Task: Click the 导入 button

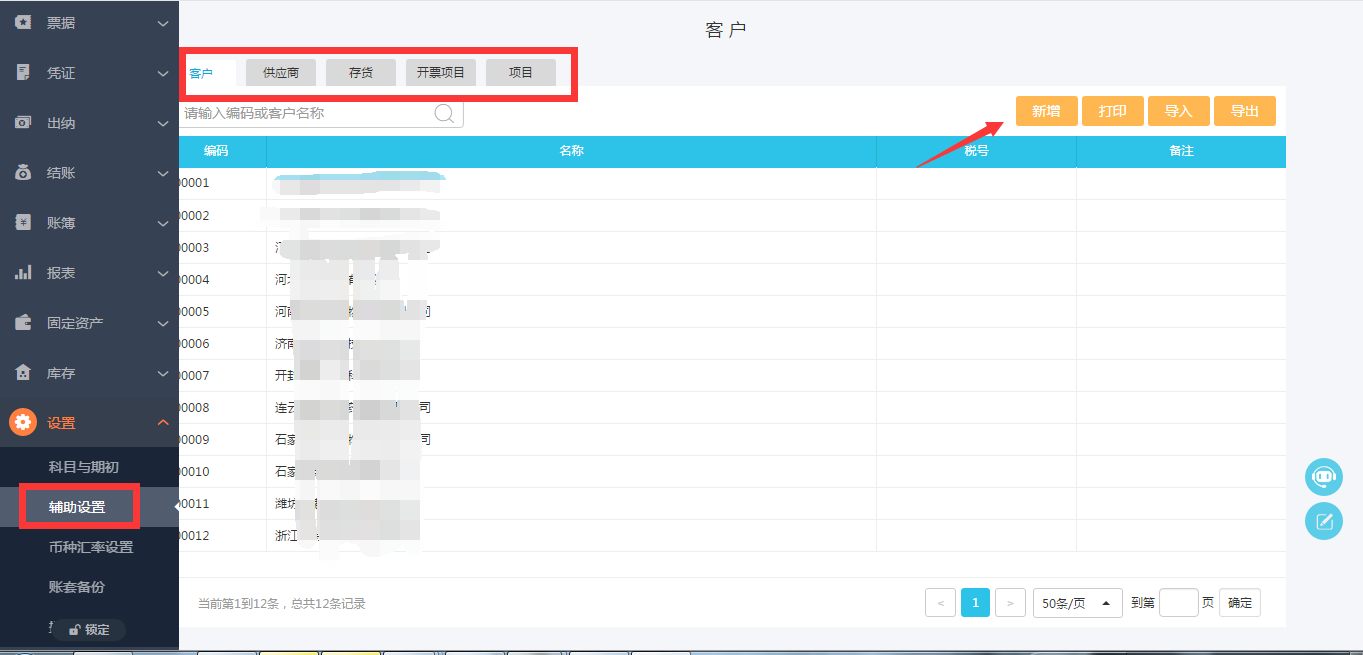Action: pyautogui.click(x=1179, y=111)
